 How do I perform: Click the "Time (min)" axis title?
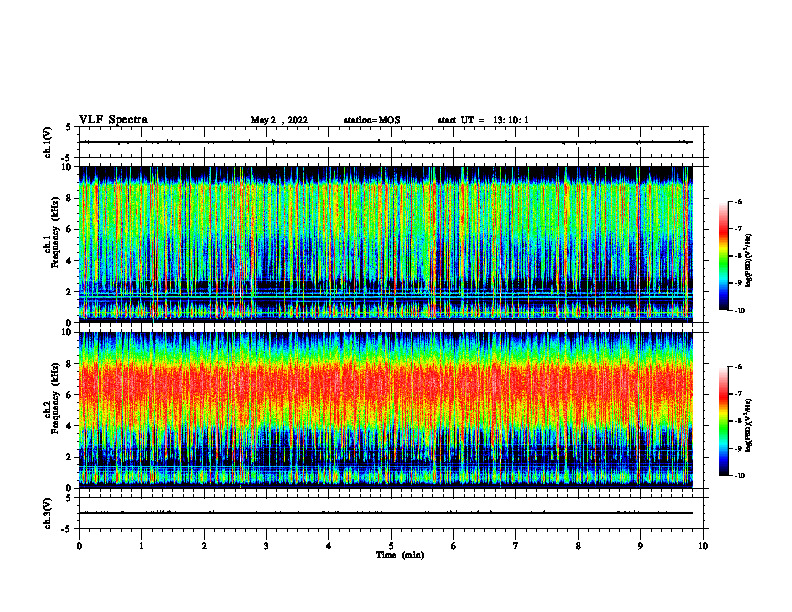pyautogui.click(x=400, y=555)
